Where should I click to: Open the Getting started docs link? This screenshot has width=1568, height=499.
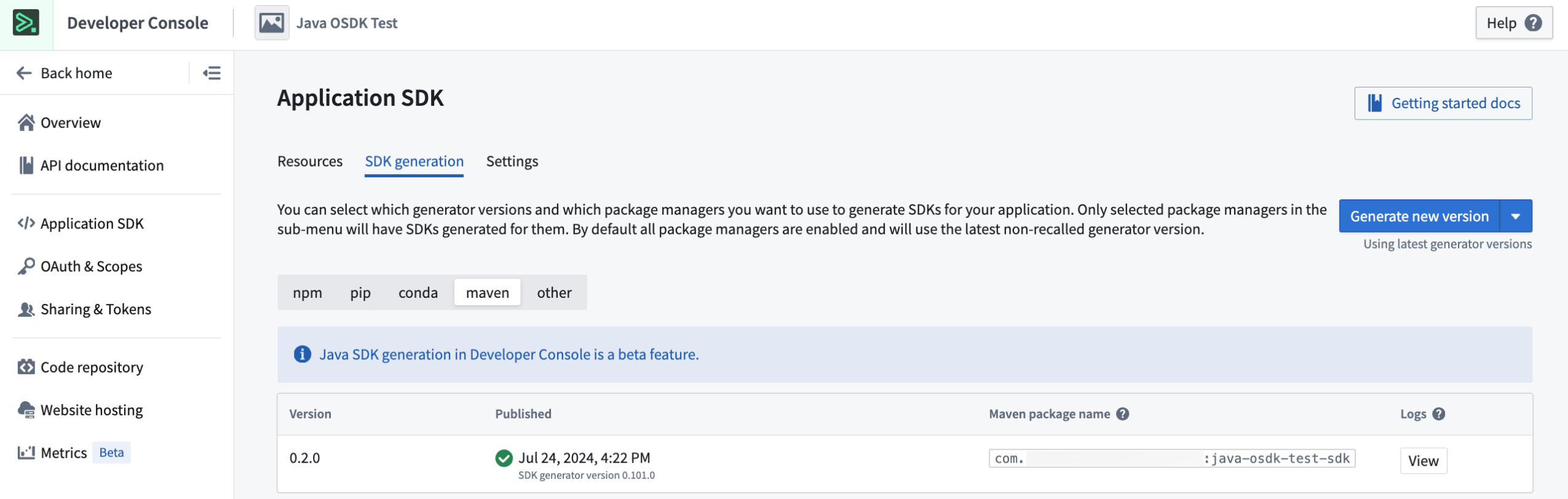pyautogui.click(x=1443, y=103)
